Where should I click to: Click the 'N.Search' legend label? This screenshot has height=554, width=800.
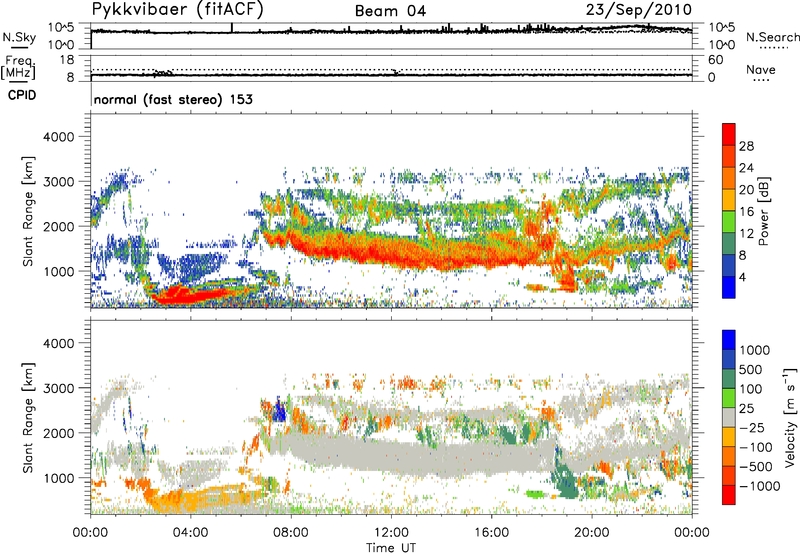773,37
